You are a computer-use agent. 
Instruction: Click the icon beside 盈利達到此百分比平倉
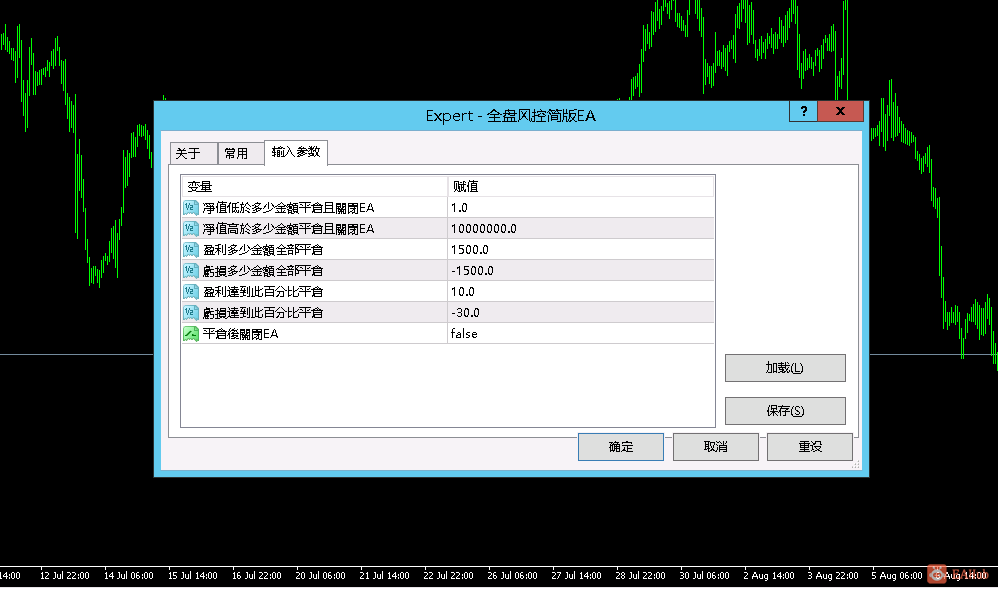click(x=191, y=292)
